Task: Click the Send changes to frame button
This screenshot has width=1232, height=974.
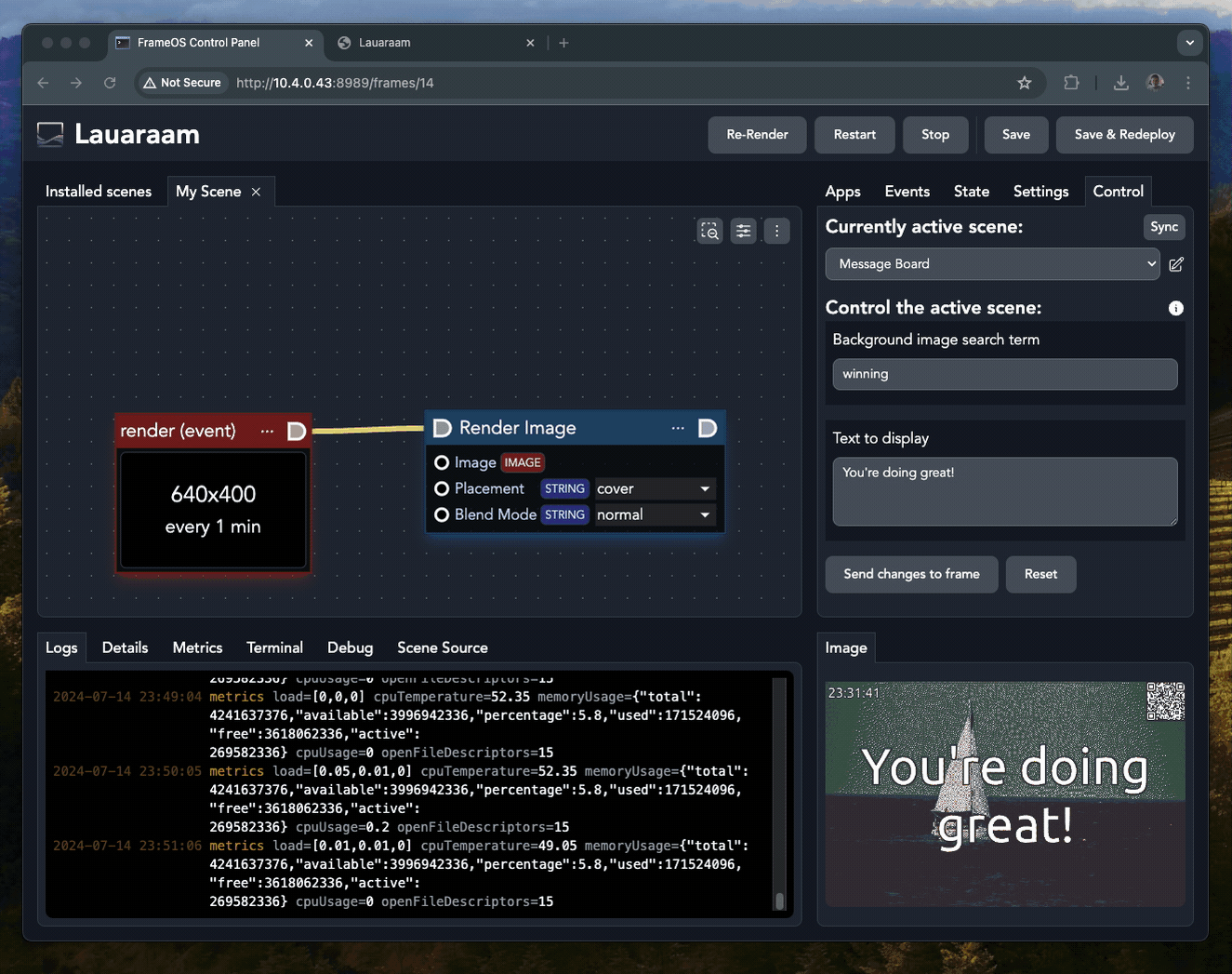Action: tap(911, 574)
